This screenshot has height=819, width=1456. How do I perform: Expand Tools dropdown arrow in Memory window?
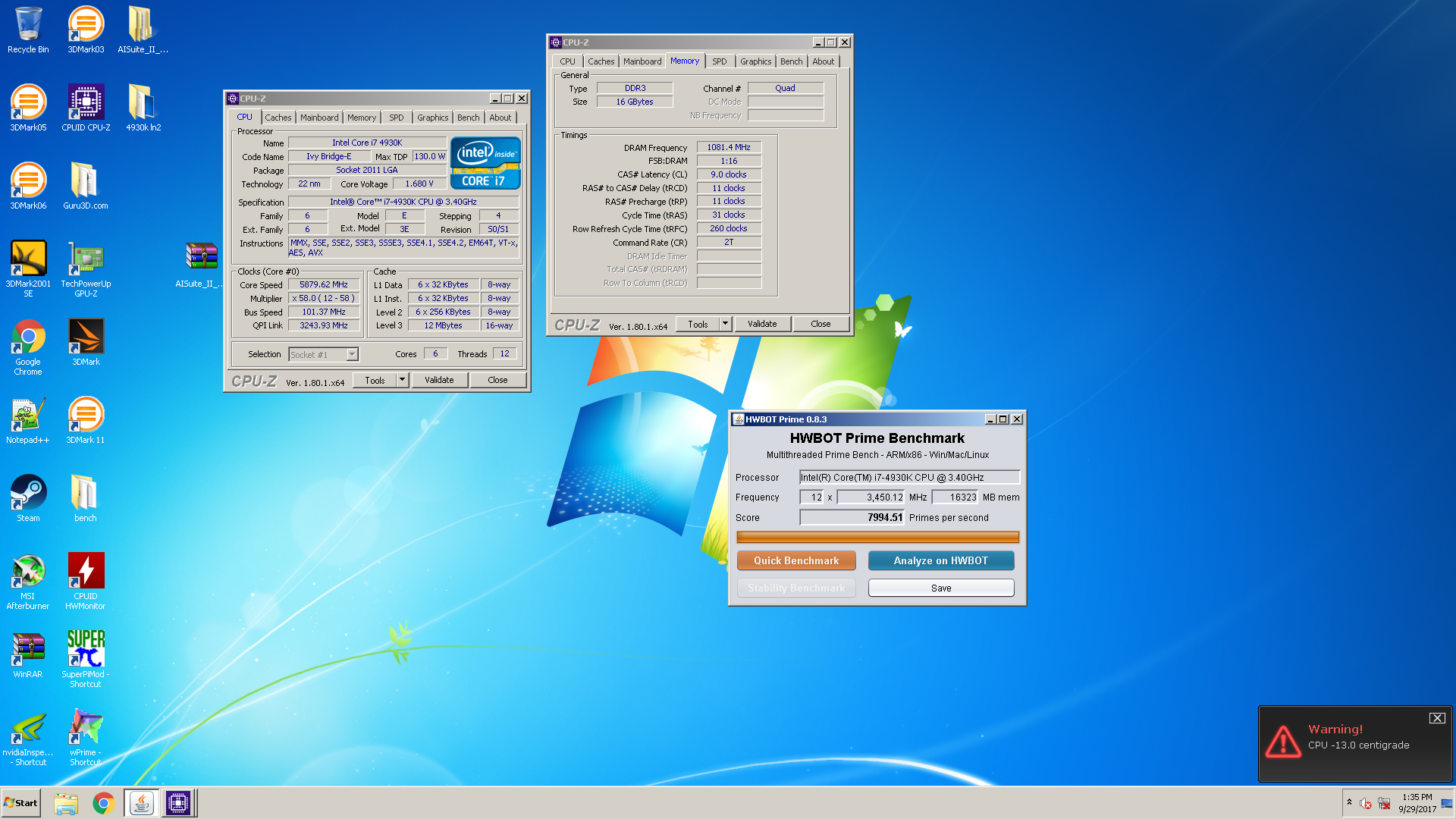coord(726,324)
